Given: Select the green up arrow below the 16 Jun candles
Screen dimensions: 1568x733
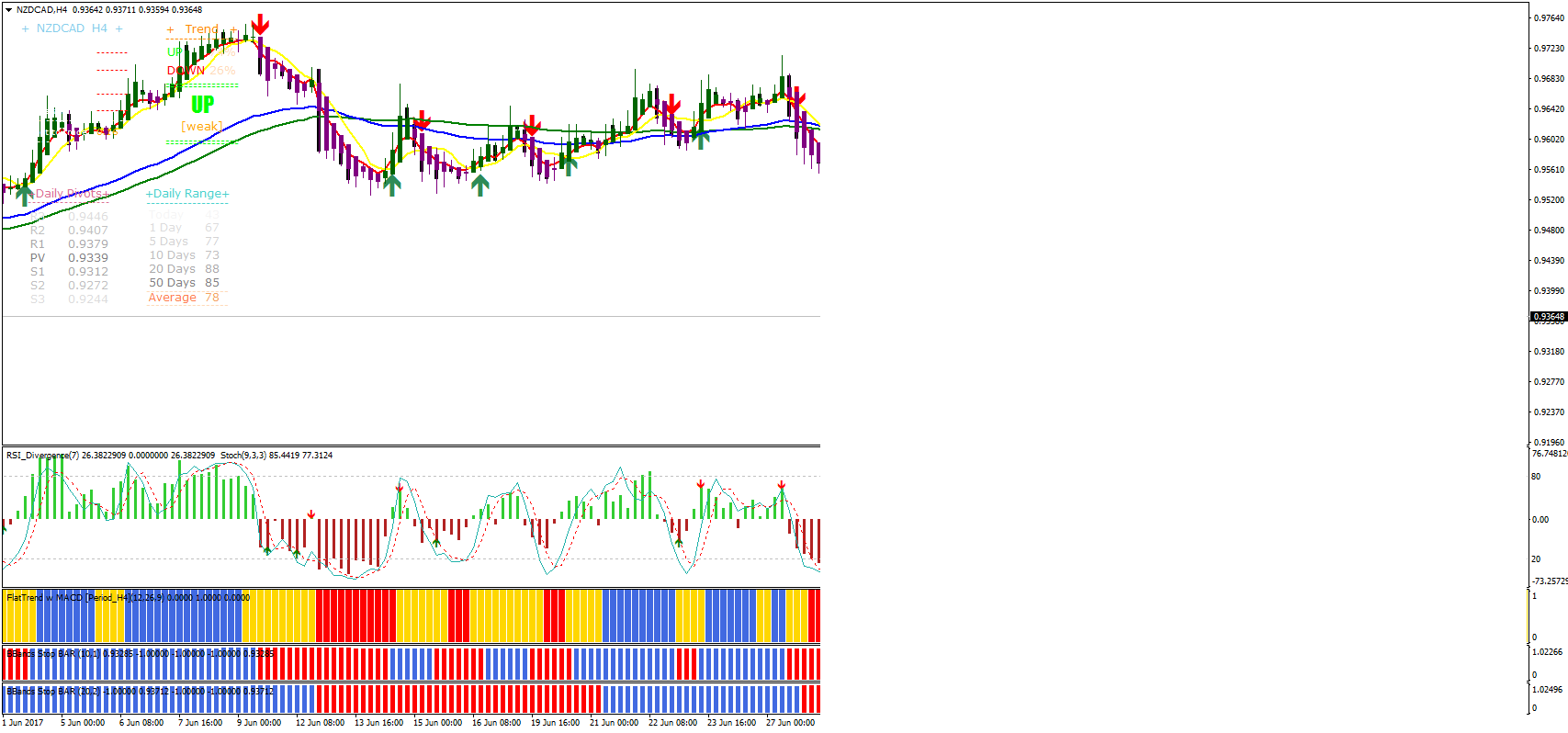Looking at the screenshot, I should pos(479,185).
